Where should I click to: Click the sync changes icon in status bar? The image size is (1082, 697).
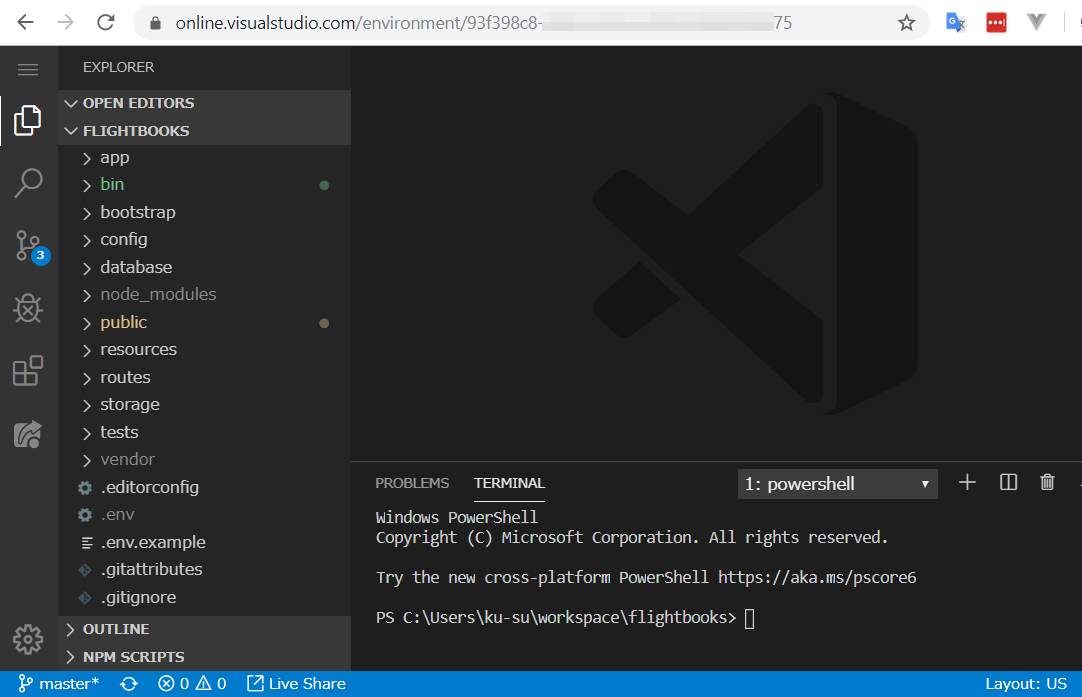[129, 683]
